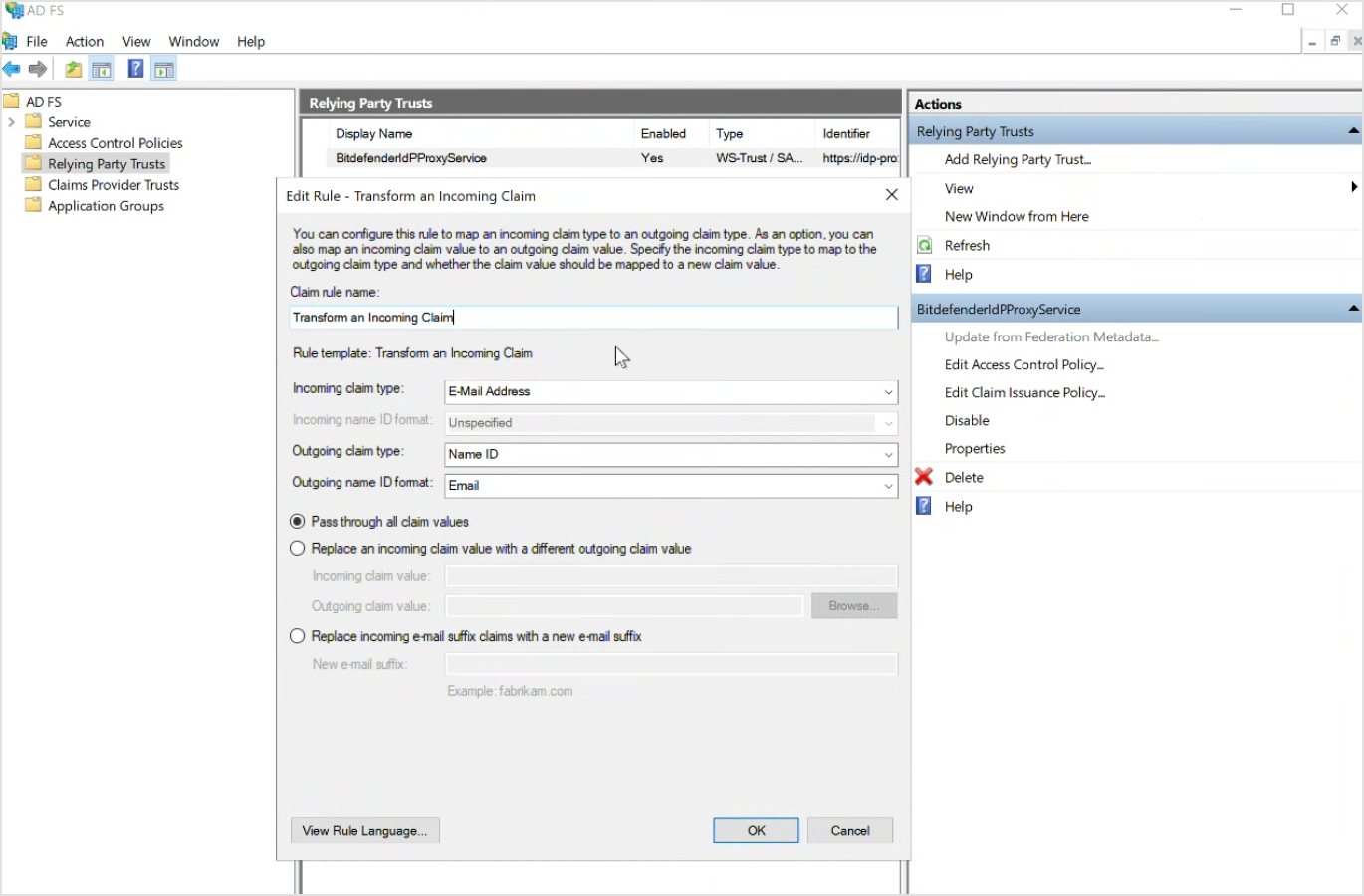This screenshot has width=1364, height=896.
Task: Expand the View submenu arrow in Actions
Action: pos(1354,187)
